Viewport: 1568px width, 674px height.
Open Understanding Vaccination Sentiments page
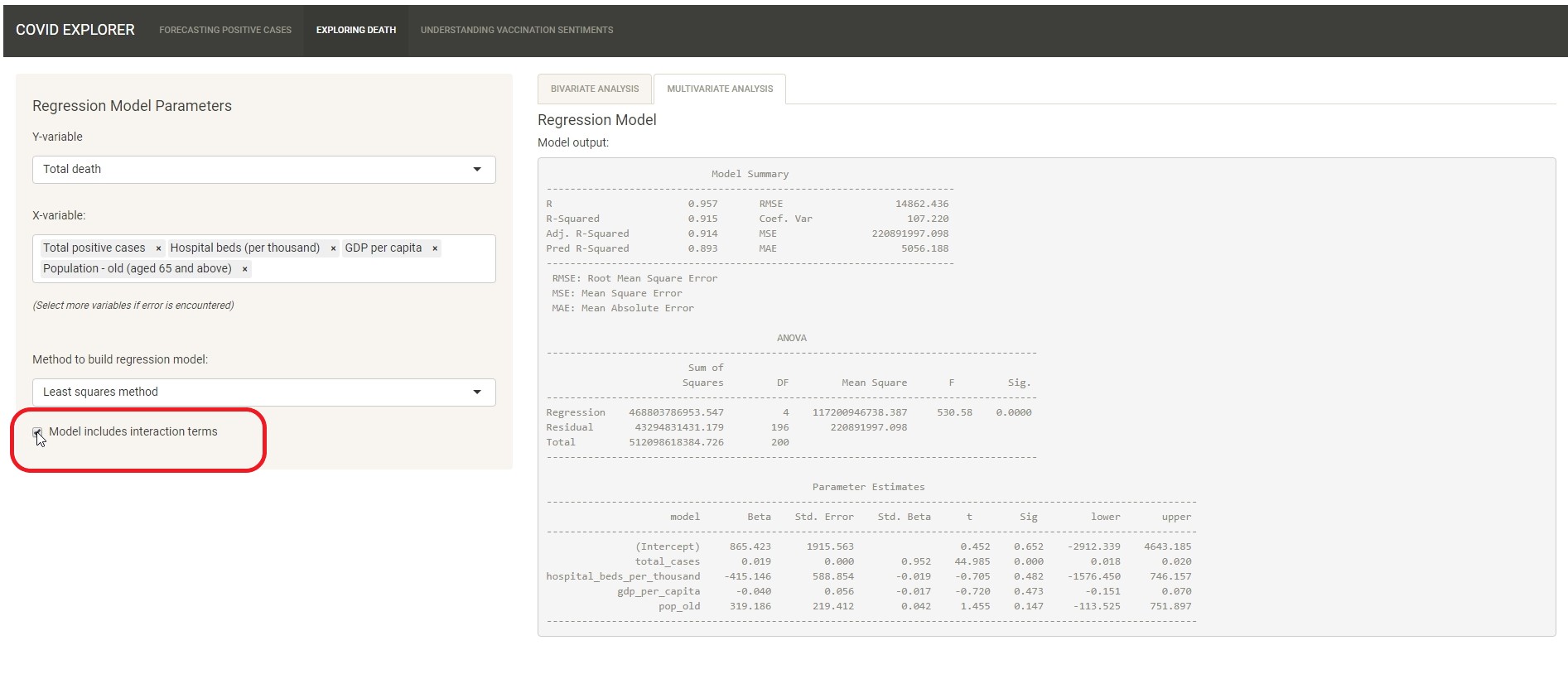517,31
